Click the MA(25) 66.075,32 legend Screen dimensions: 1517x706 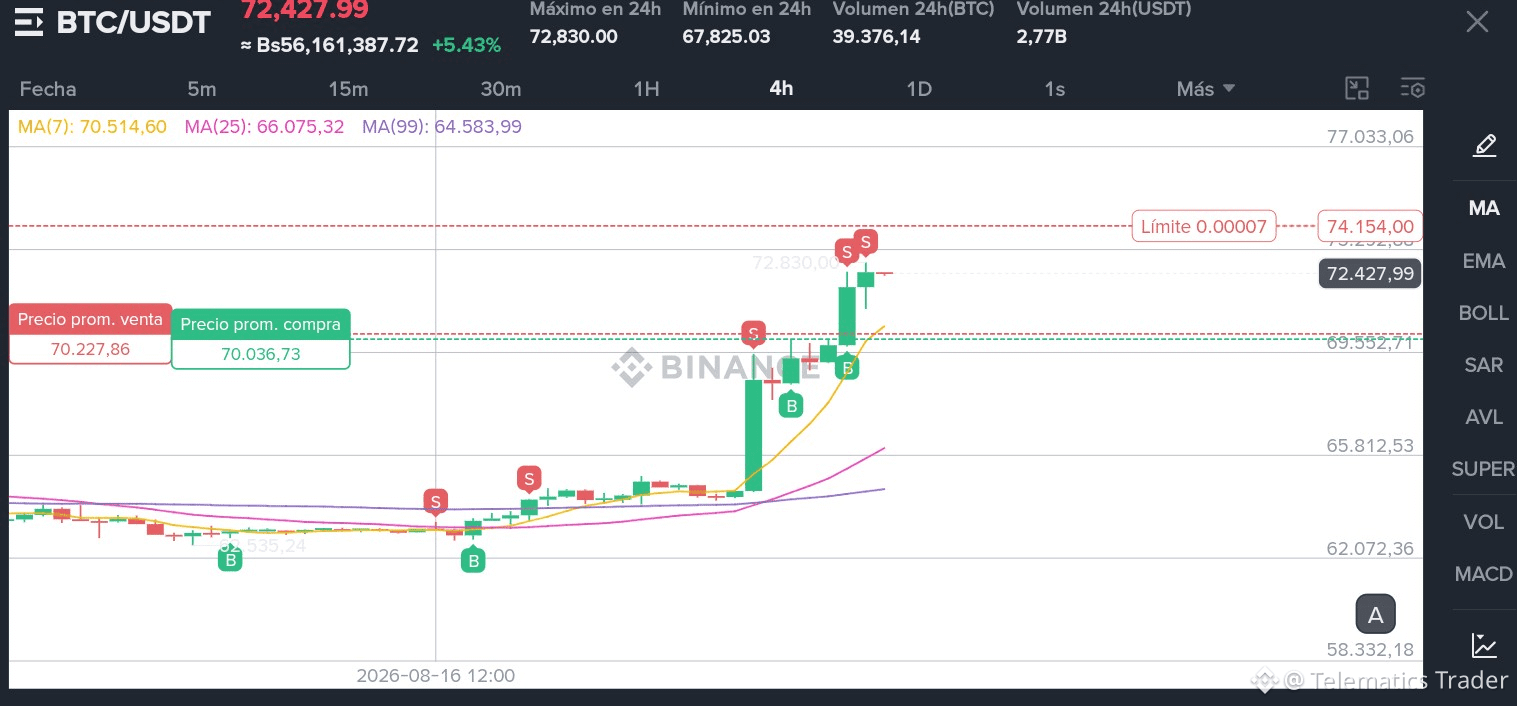(264, 127)
